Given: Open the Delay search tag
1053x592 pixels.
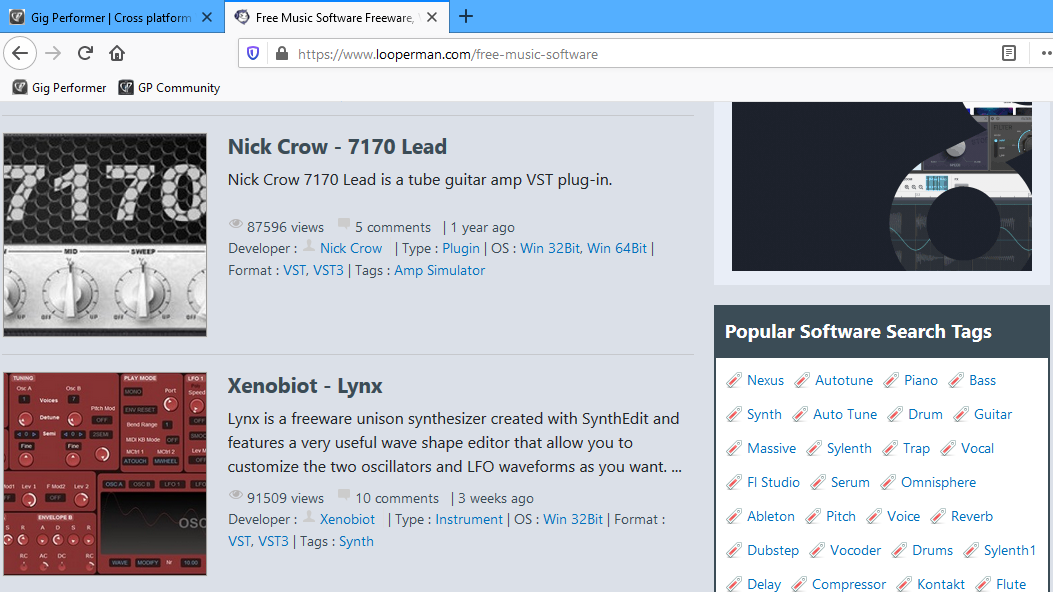Looking at the screenshot, I should coord(764,585).
